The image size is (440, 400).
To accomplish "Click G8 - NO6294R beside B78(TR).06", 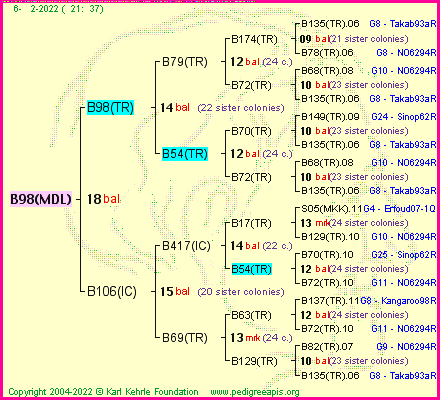I will pyautogui.click(x=406, y=53).
